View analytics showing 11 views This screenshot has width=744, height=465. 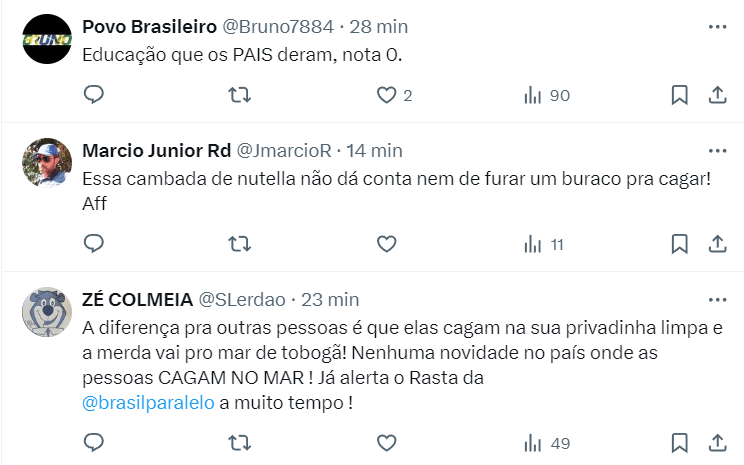point(545,243)
